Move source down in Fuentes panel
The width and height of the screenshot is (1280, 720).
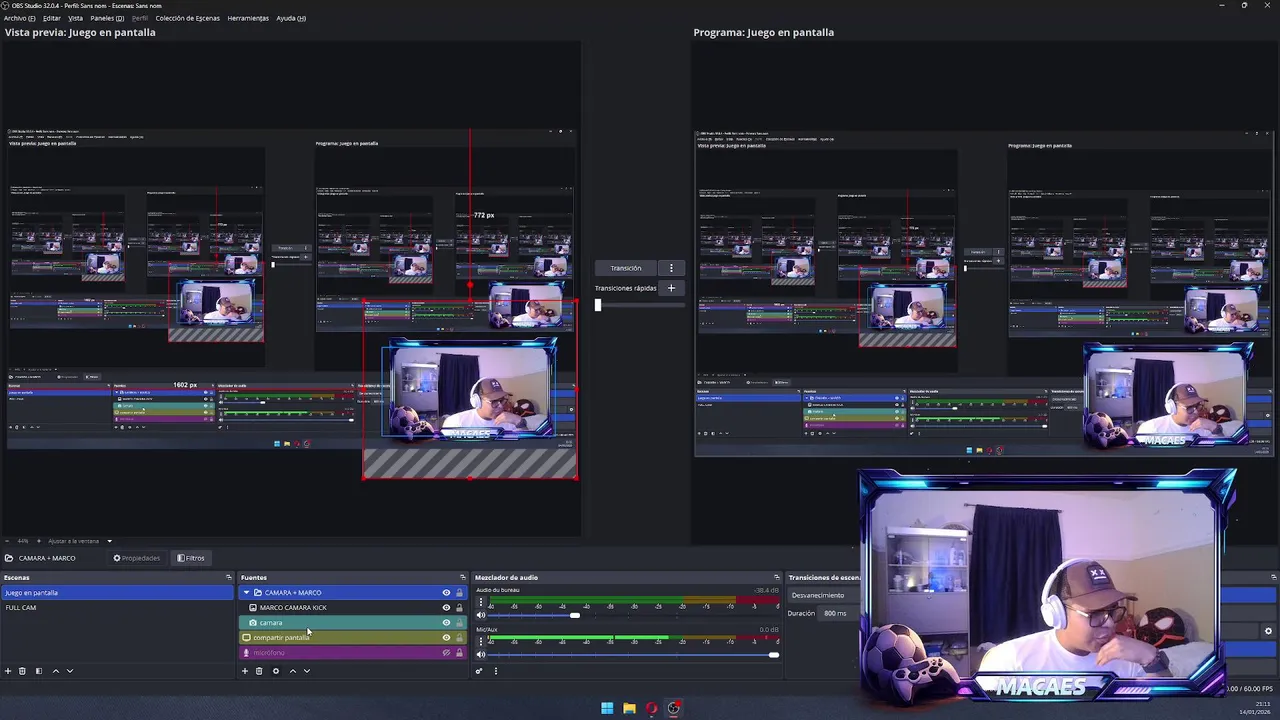[307, 671]
